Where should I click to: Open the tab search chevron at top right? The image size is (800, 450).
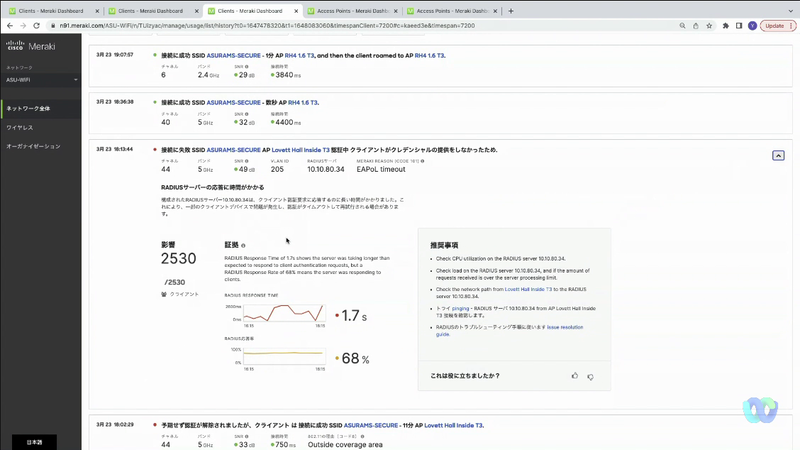click(790, 11)
